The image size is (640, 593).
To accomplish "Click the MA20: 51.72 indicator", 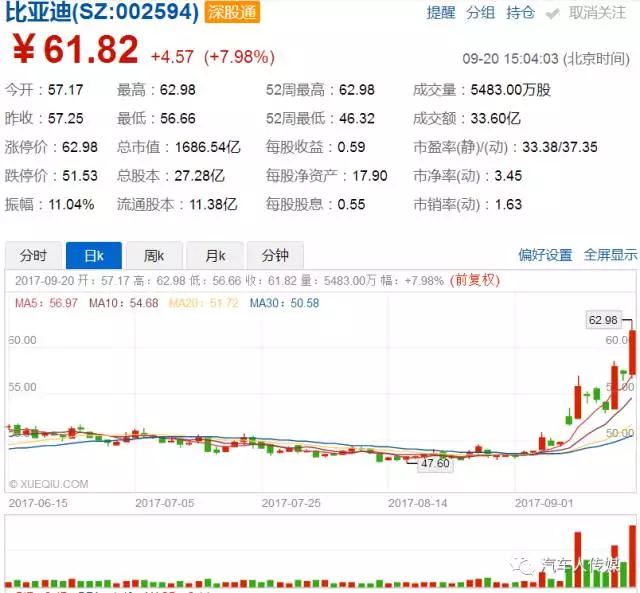I will point(203,303).
